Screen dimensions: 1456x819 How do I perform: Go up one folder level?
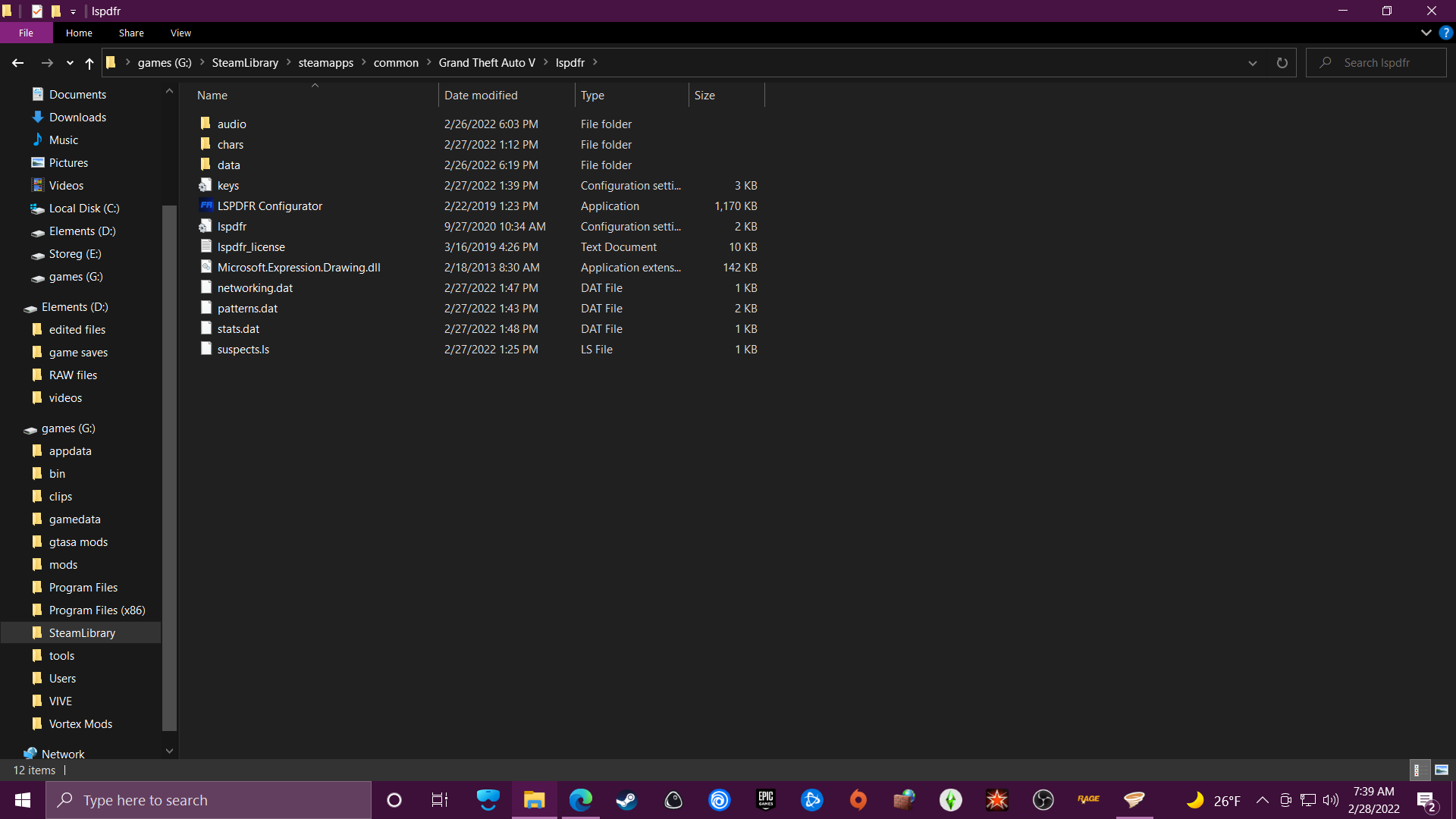tap(89, 63)
